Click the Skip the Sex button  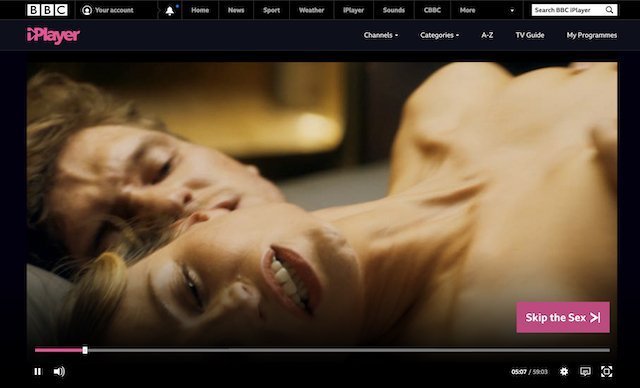pos(563,317)
